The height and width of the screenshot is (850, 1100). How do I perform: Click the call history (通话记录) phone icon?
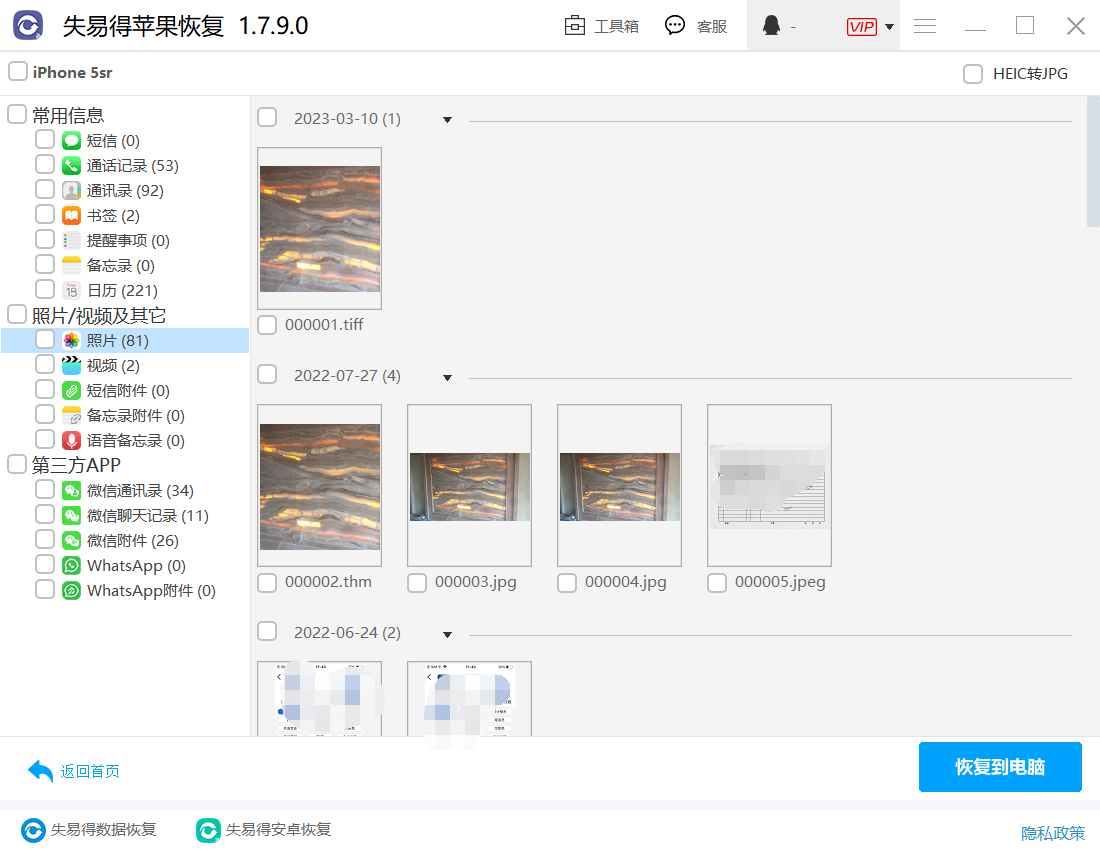click(x=71, y=166)
